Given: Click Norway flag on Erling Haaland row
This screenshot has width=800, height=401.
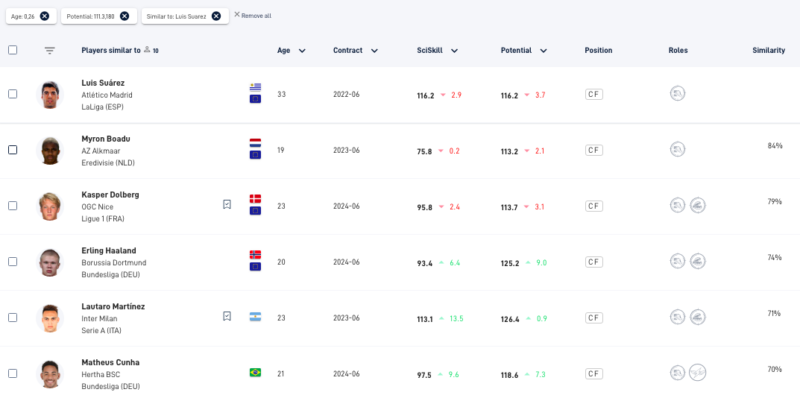Looking at the screenshot, I should pos(255,255).
